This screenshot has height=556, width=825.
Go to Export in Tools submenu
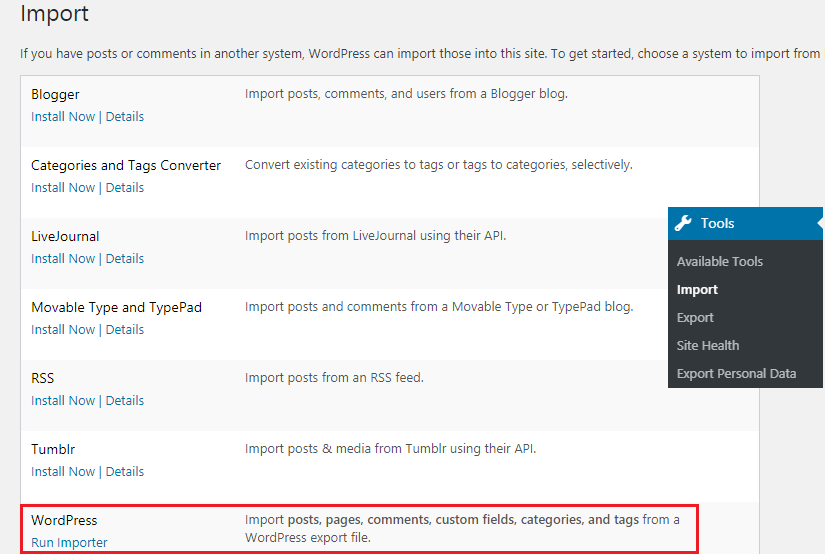coord(695,318)
